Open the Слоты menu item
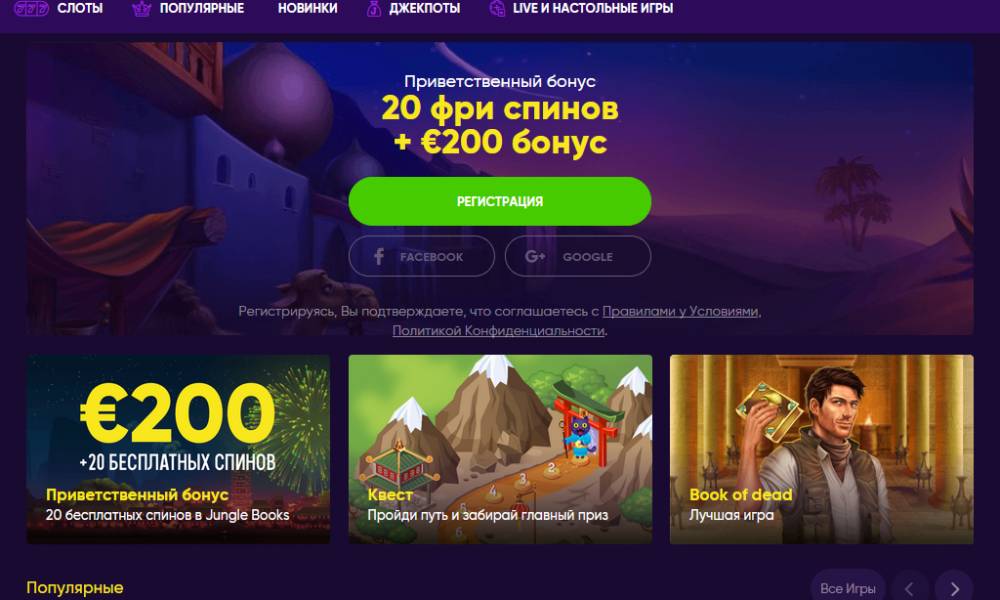Image resolution: width=1000 pixels, height=600 pixels. 80,8
